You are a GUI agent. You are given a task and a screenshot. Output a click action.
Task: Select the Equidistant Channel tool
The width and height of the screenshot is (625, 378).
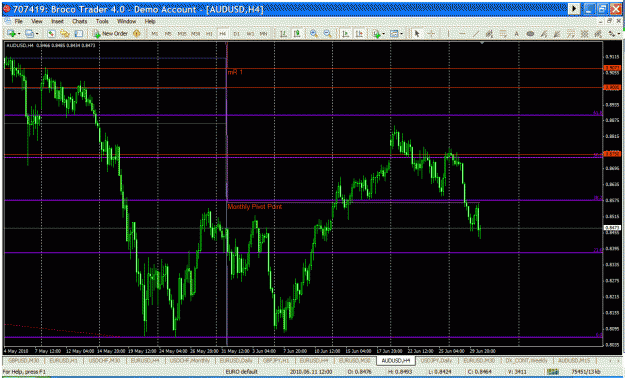point(489,34)
